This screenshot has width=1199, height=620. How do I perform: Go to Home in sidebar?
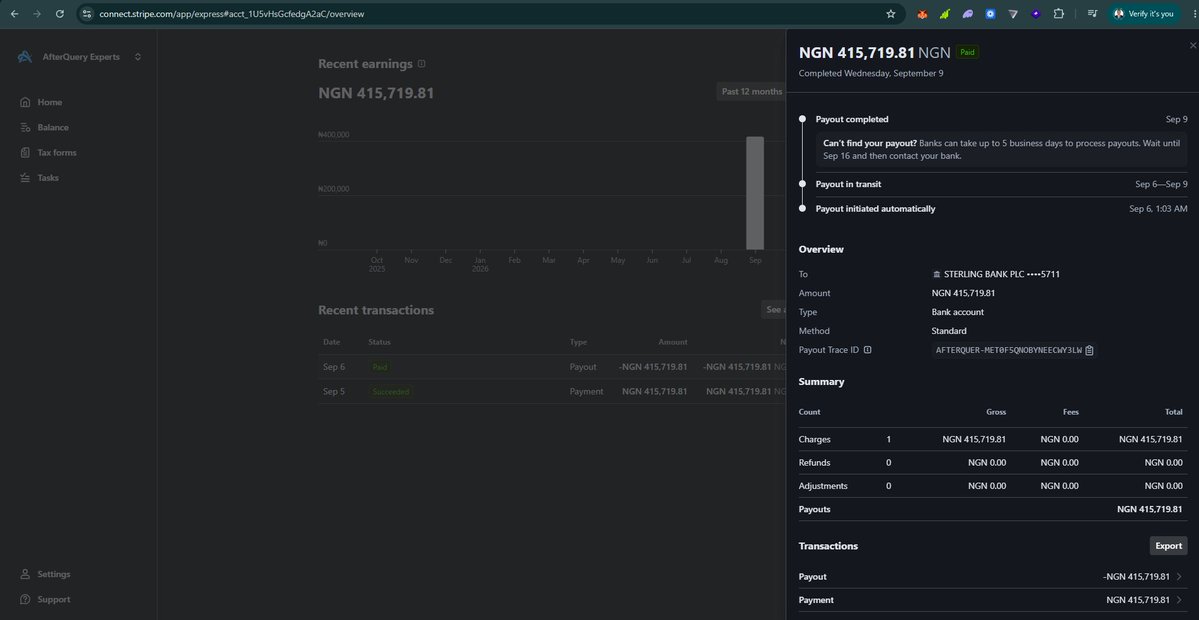pyautogui.click(x=50, y=102)
